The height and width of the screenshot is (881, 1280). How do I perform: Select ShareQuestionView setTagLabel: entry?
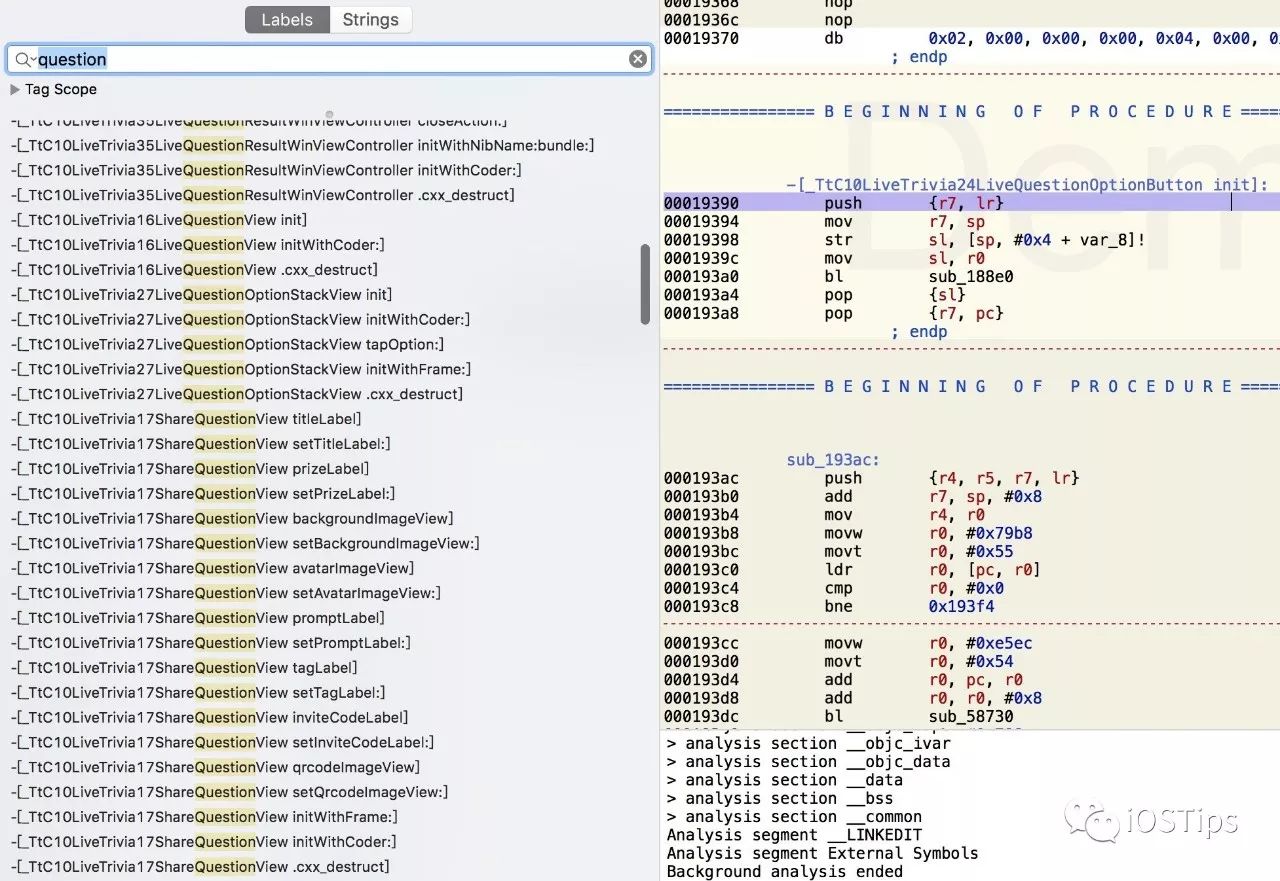click(198, 692)
